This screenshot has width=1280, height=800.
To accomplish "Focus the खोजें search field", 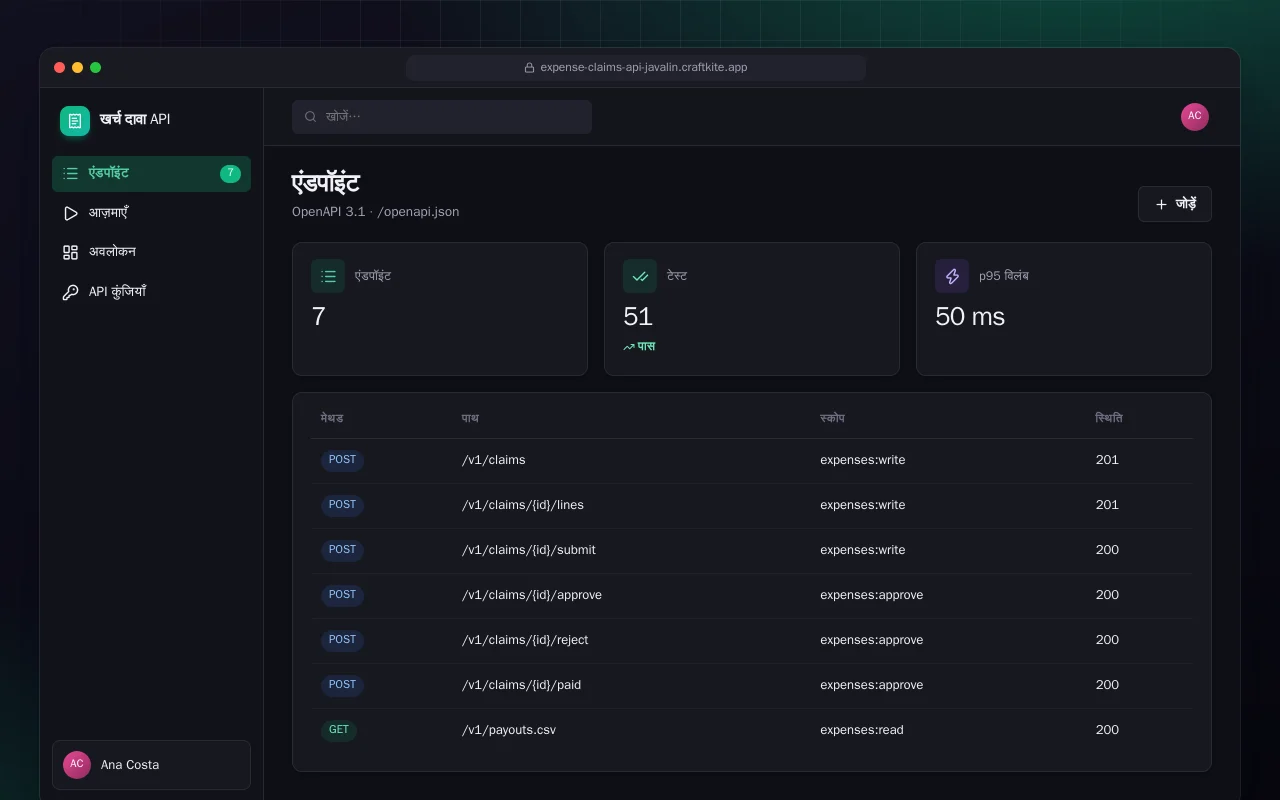I will pyautogui.click(x=442, y=117).
